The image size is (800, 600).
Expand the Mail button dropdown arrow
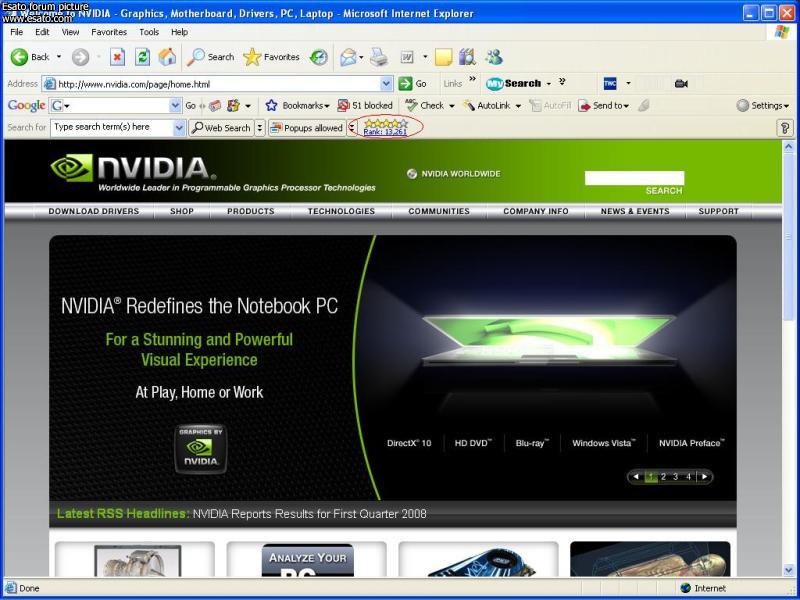(x=361, y=57)
